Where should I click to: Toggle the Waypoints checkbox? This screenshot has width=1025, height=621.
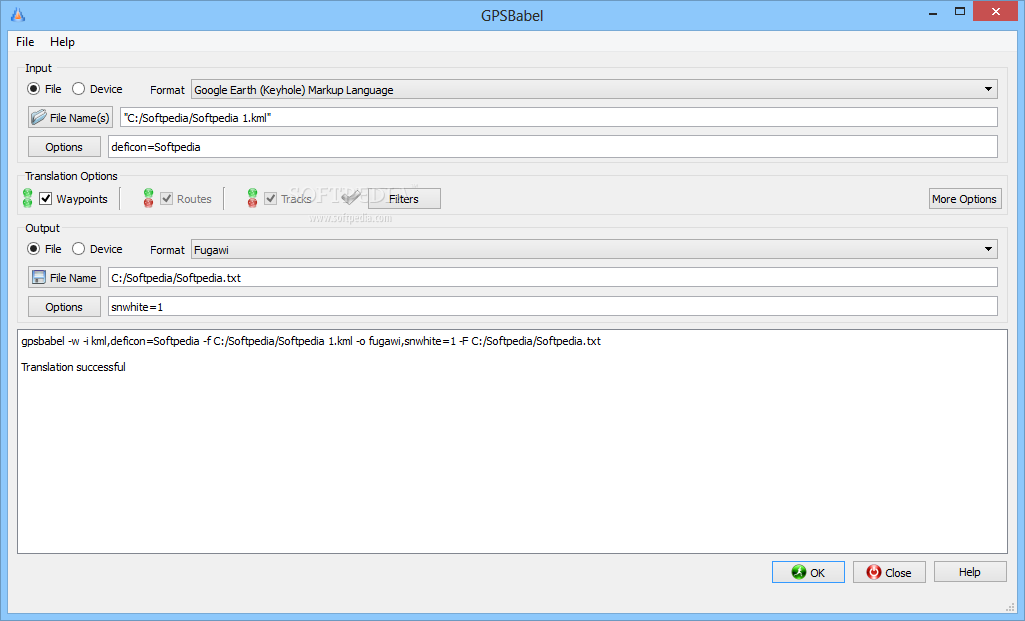point(46,199)
